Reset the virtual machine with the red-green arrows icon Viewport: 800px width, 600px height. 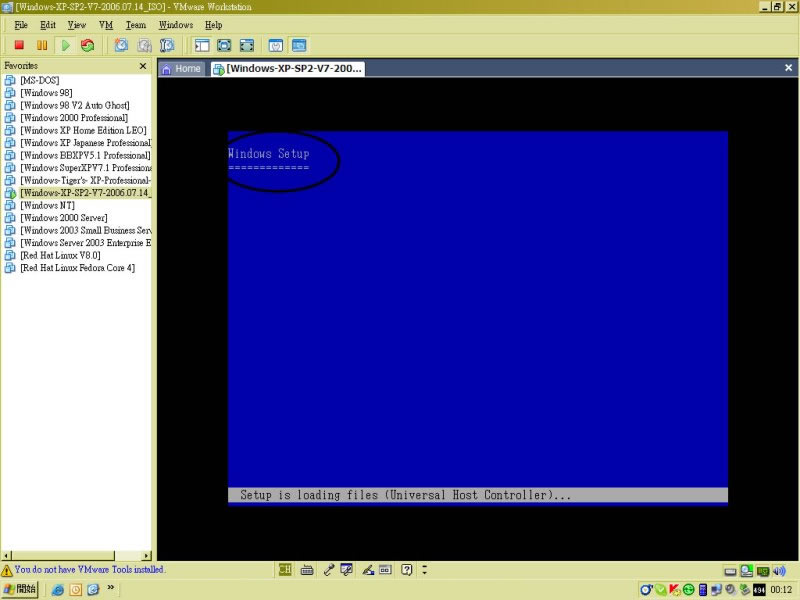pyautogui.click(x=88, y=45)
